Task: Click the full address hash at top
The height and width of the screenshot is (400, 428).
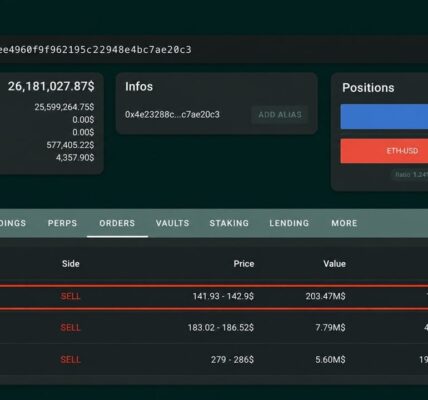Action: coord(96,50)
